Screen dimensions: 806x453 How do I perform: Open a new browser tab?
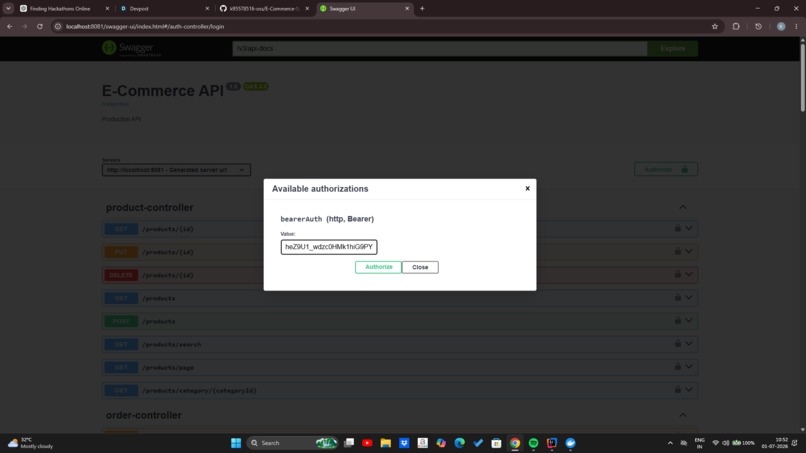coord(422,9)
